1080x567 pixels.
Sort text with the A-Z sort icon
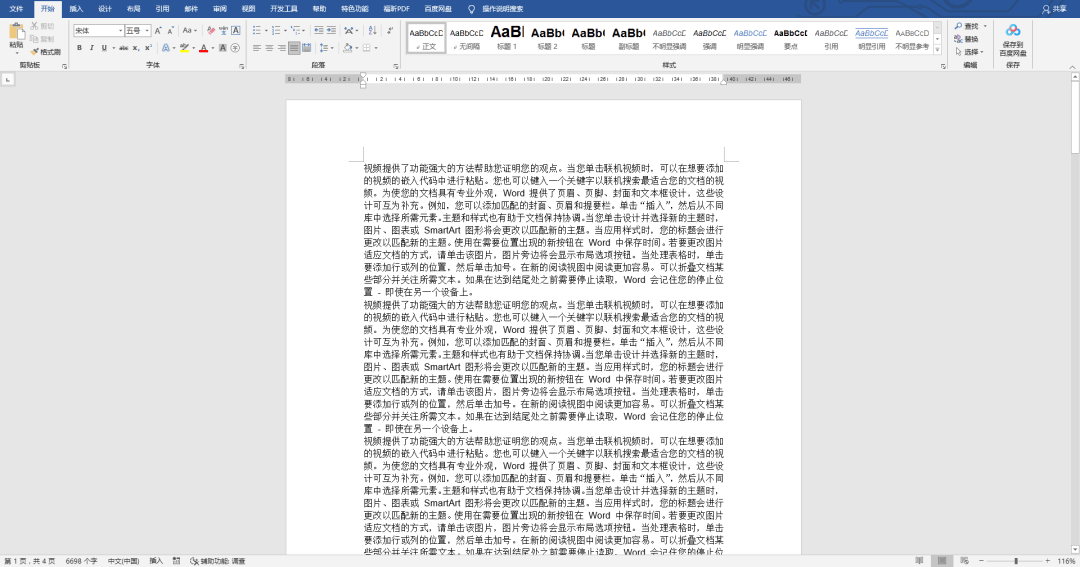(x=373, y=30)
